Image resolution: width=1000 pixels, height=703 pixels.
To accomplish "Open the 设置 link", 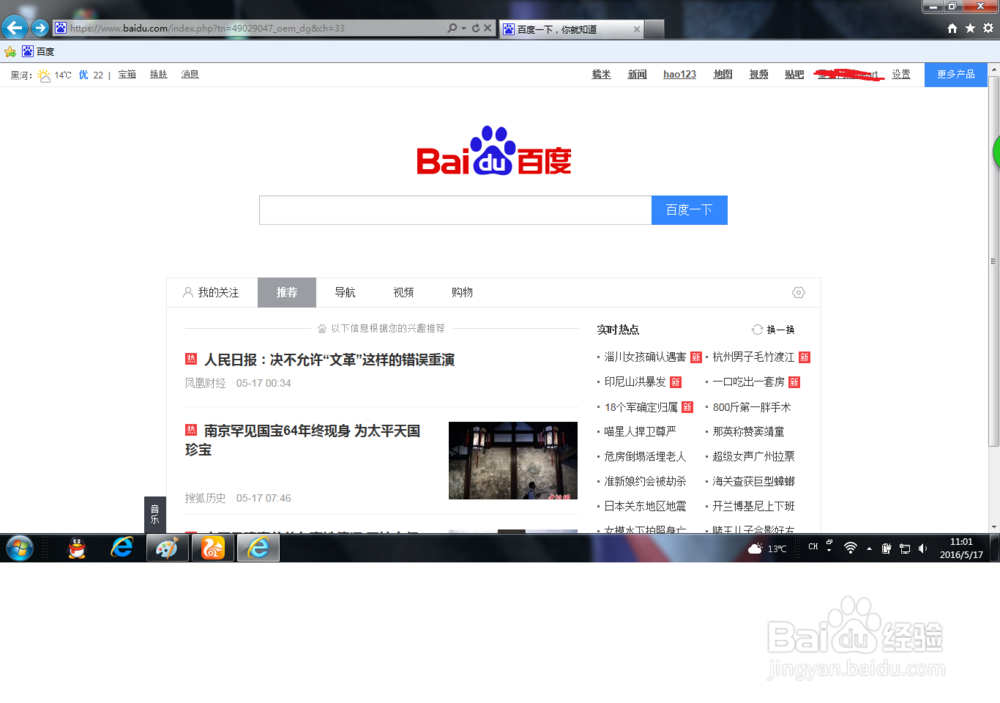I will [x=901, y=75].
